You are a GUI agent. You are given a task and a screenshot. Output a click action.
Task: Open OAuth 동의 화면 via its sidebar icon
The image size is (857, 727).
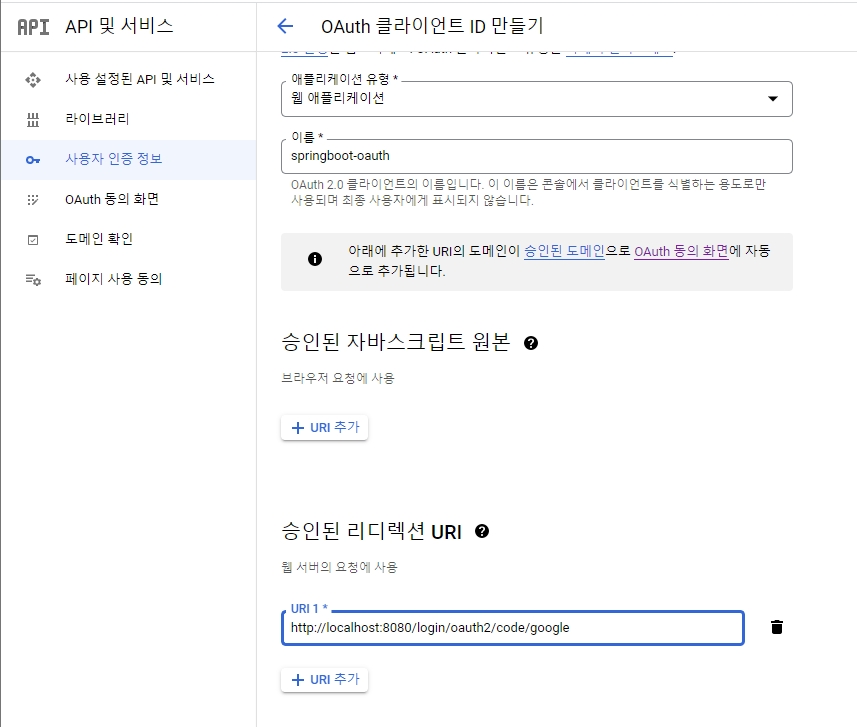pos(33,200)
